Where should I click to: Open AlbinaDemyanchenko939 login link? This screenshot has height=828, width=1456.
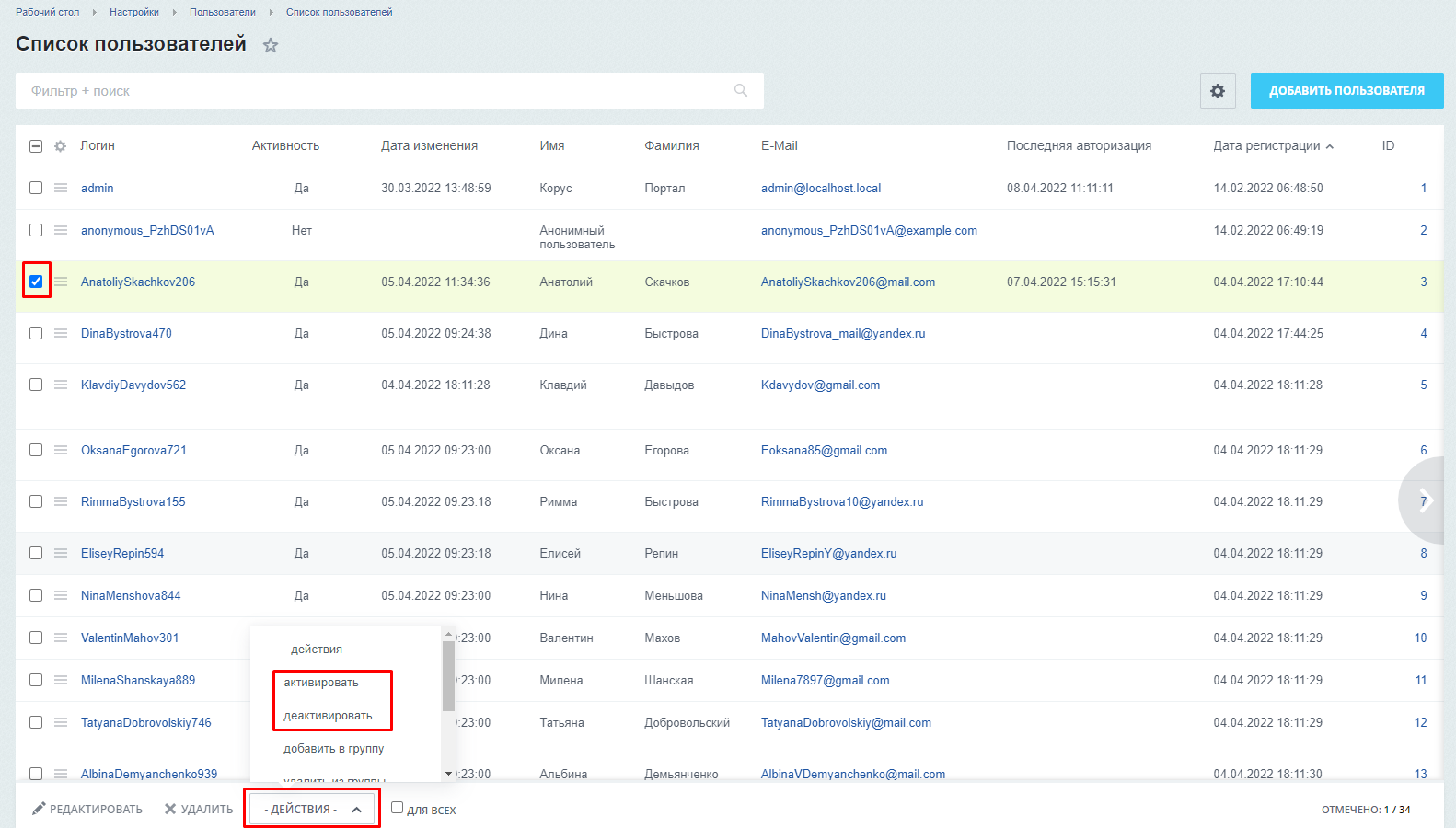(149, 774)
